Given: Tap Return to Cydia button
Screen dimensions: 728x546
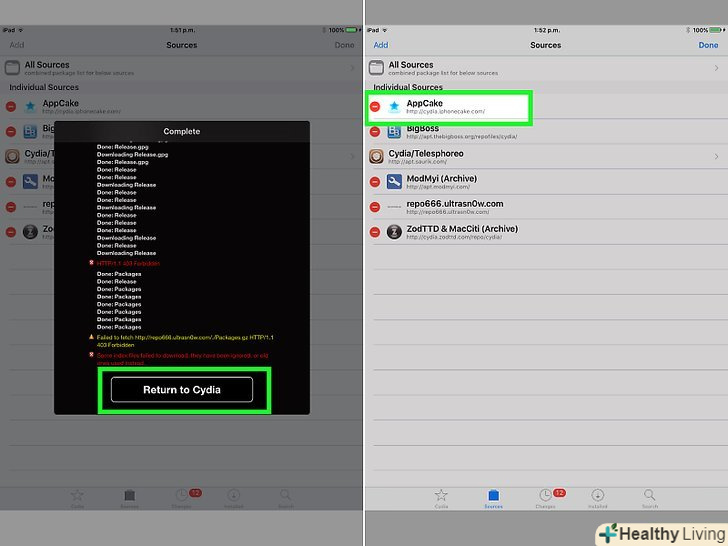Looking at the screenshot, I should 182,390.
